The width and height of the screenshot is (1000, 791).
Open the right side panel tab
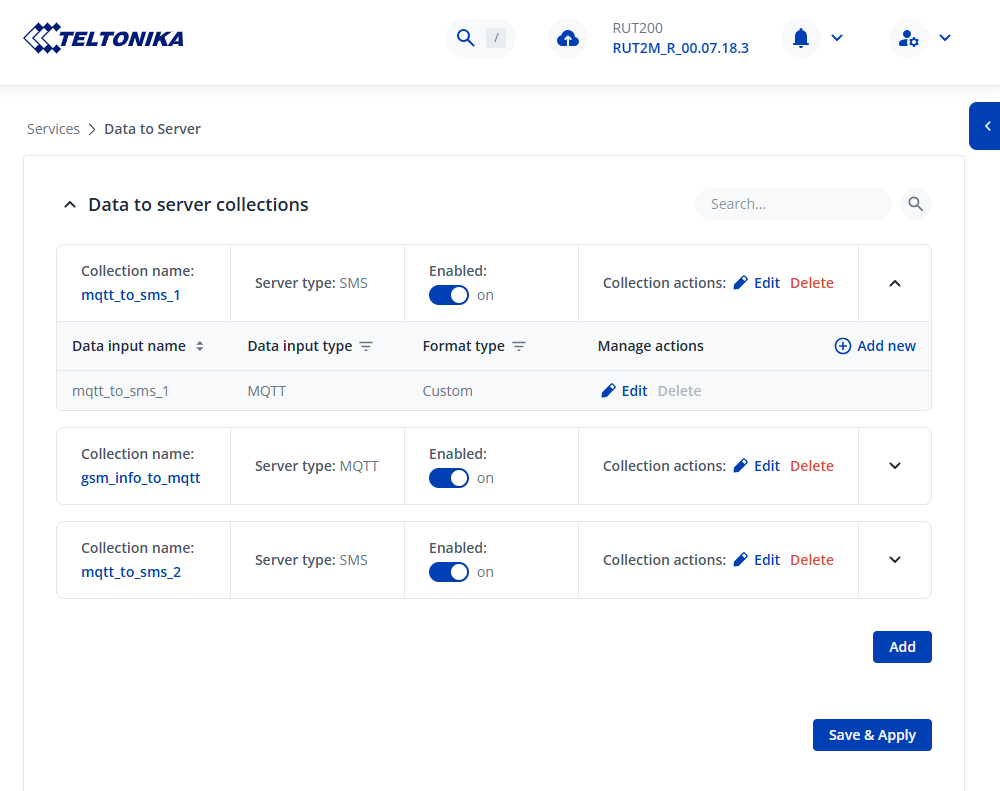click(x=986, y=126)
